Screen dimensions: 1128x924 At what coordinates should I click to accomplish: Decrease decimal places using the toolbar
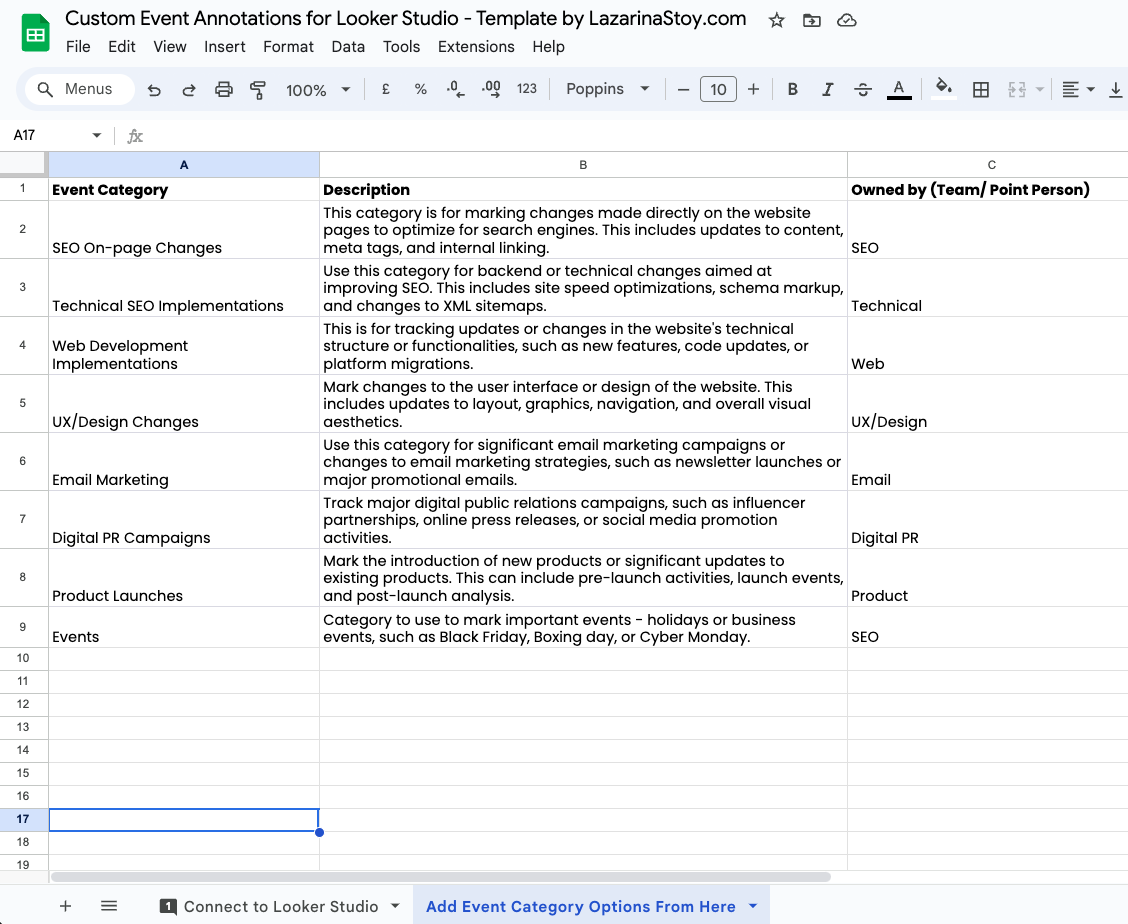pyautogui.click(x=454, y=89)
